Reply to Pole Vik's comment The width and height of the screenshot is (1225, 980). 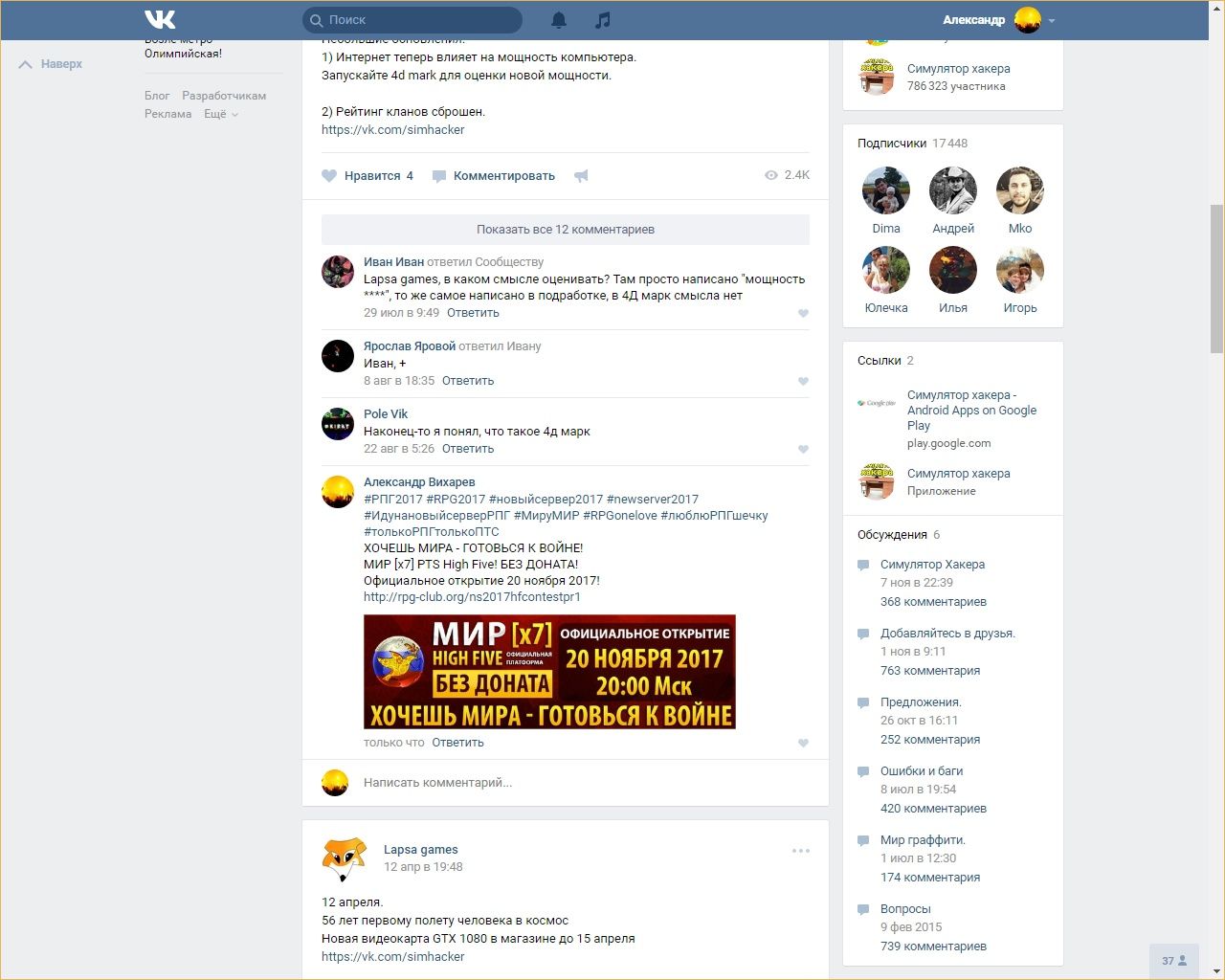[468, 449]
